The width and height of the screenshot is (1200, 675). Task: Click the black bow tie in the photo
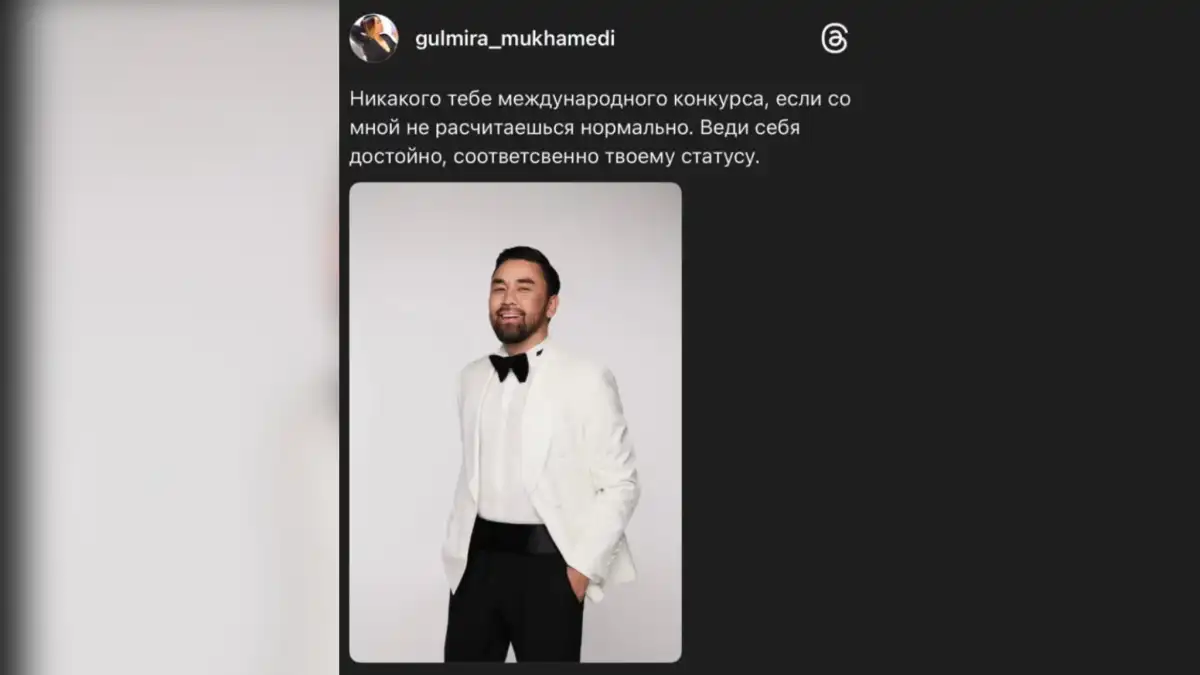point(509,366)
